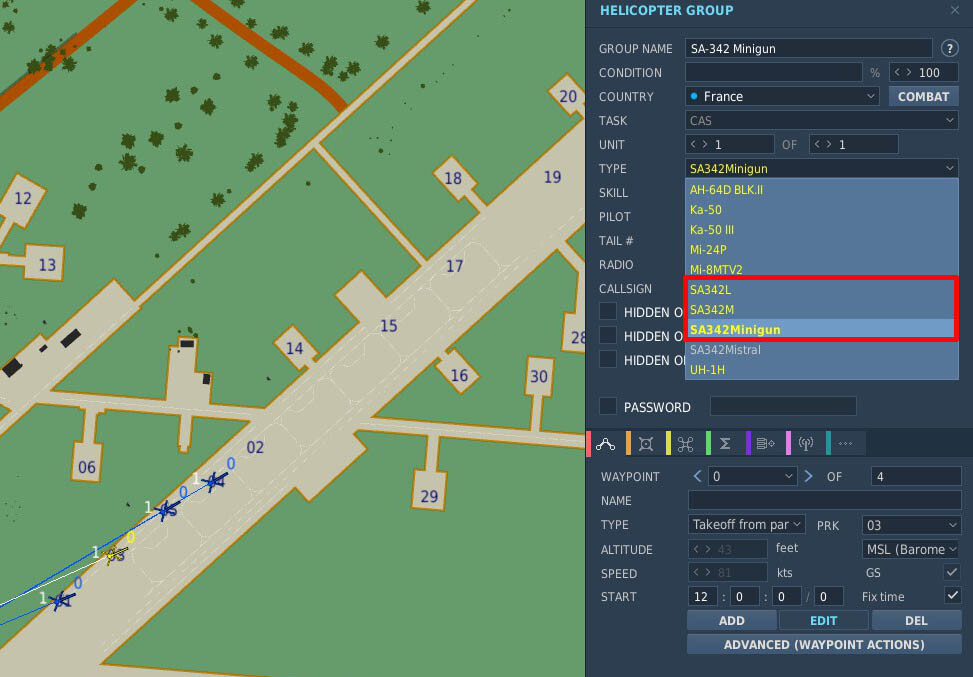Click the yellow waypoint 0 marker on the map
Viewport: 973px width, 677px height.
click(x=130, y=537)
